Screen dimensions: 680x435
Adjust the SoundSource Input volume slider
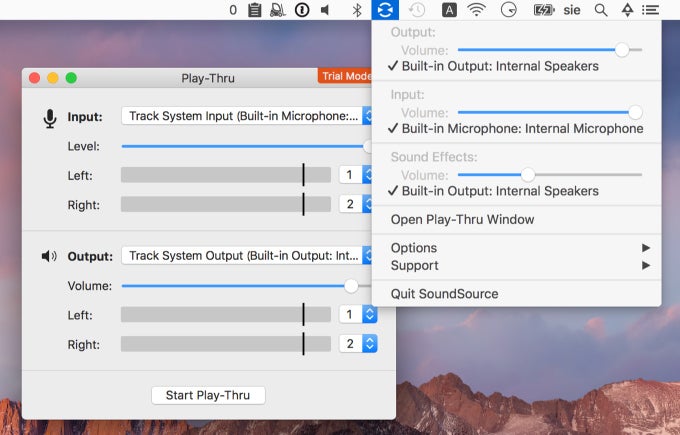(550, 112)
